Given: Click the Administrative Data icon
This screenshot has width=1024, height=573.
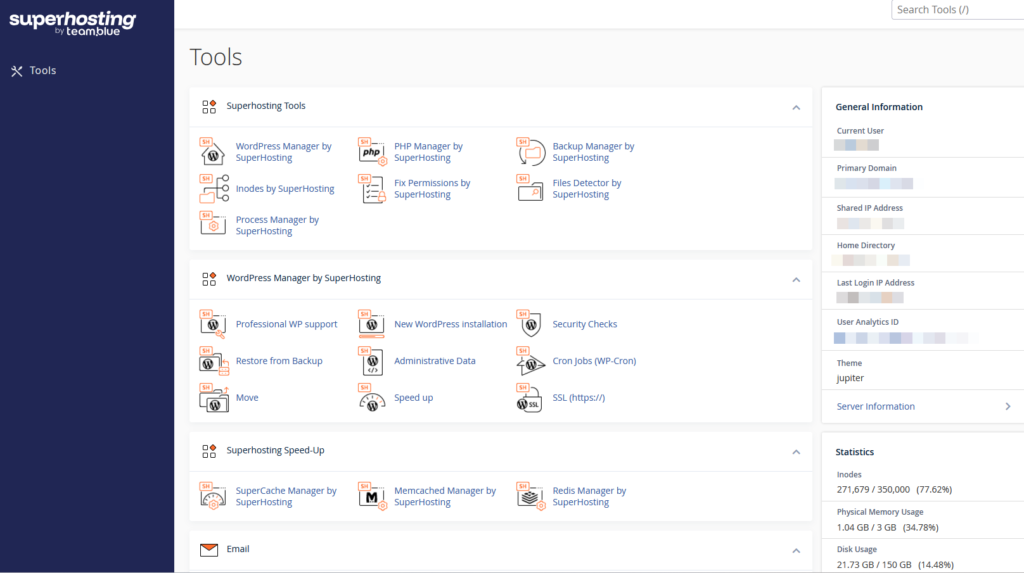Looking at the screenshot, I should [x=371, y=361].
